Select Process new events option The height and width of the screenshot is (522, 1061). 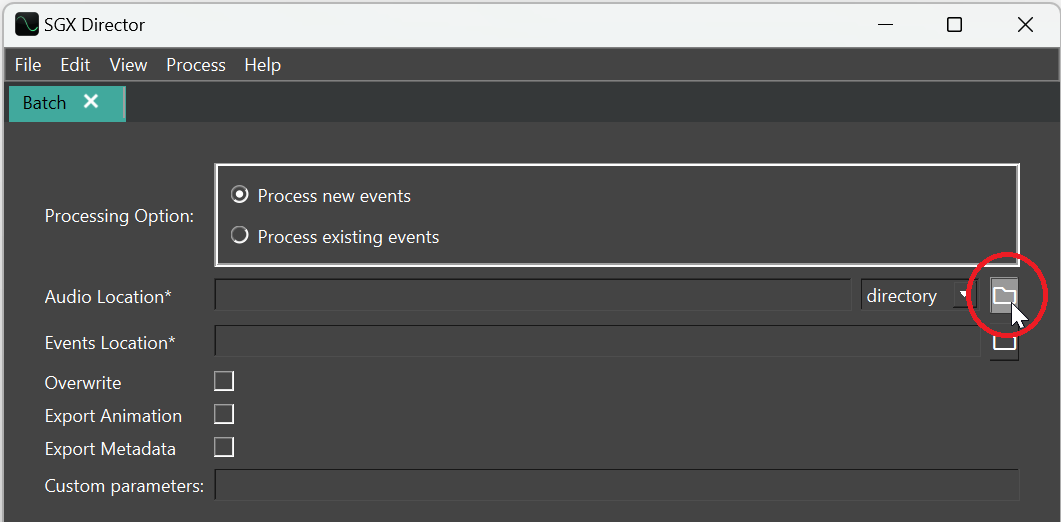pos(240,195)
